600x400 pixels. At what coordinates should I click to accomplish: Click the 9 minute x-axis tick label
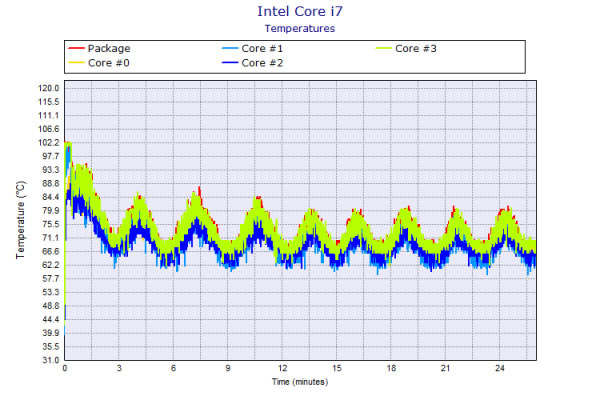pyautogui.click(x=228, y=368)
